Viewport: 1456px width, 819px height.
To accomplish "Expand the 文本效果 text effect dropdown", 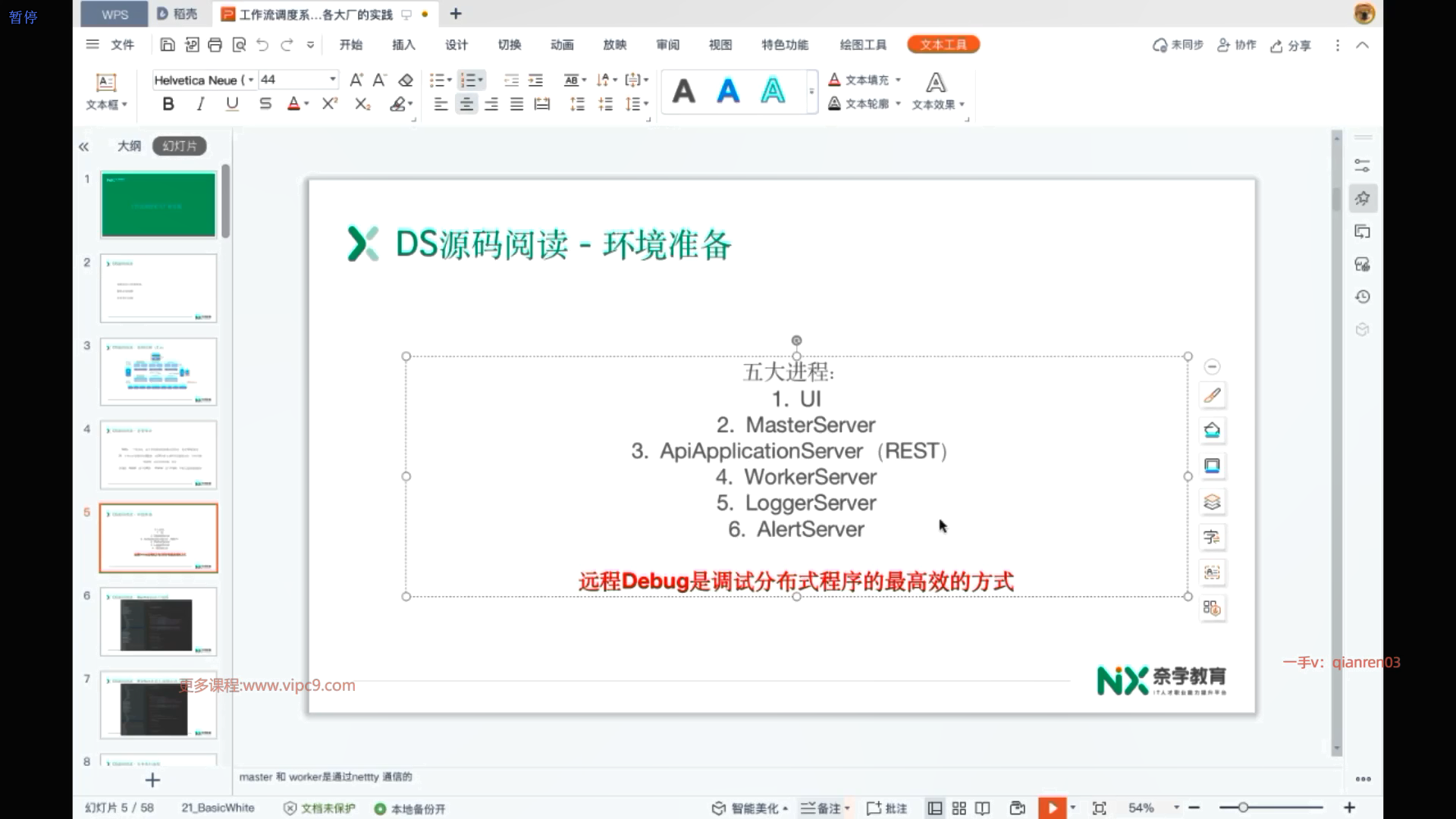I will point(962,105).
